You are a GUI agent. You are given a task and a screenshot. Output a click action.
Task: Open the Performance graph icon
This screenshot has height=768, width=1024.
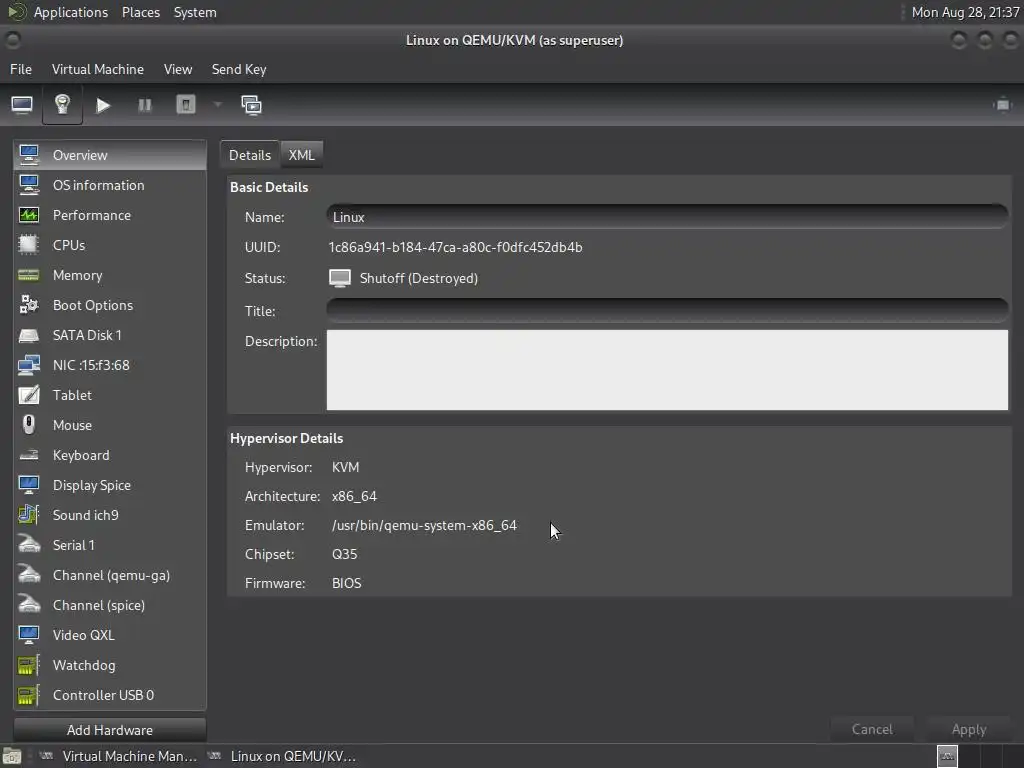tap(29, 215)
